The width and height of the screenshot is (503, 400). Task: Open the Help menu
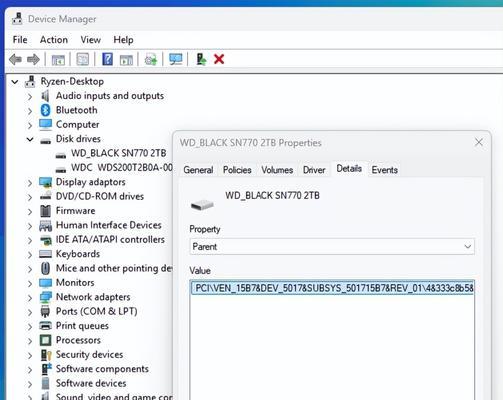tap(123, 40)
